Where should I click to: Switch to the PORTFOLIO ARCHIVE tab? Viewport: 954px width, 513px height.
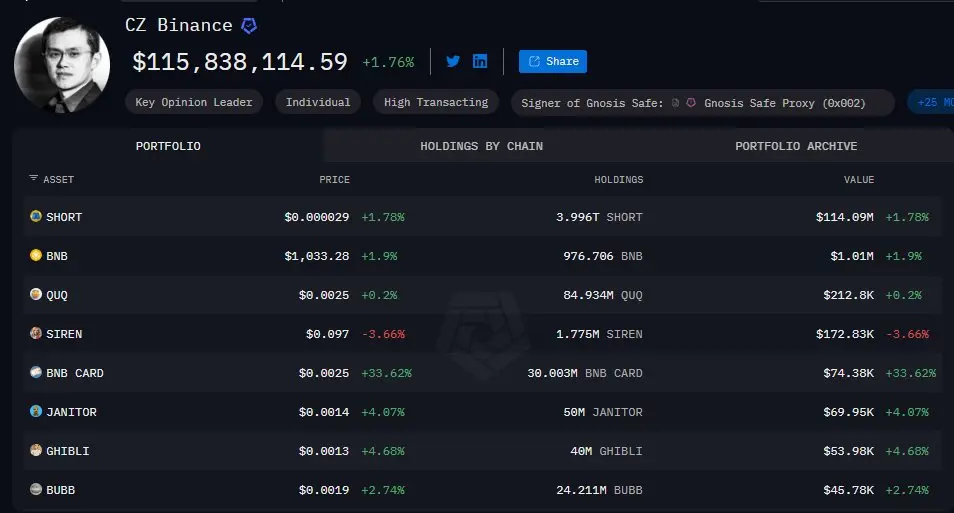pyautogui.click(x=796, y=146)
